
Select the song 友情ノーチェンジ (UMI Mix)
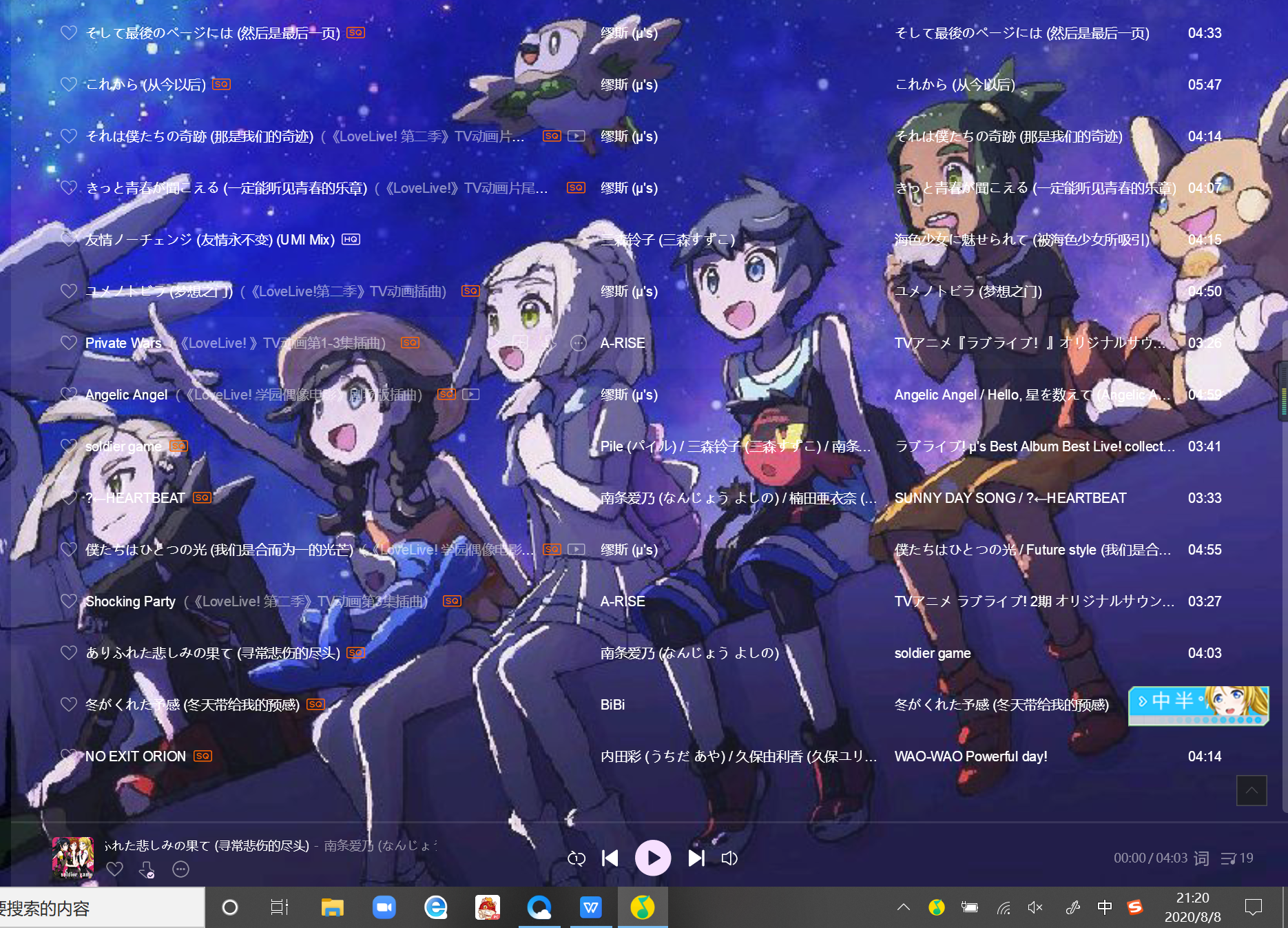[210, 240]
